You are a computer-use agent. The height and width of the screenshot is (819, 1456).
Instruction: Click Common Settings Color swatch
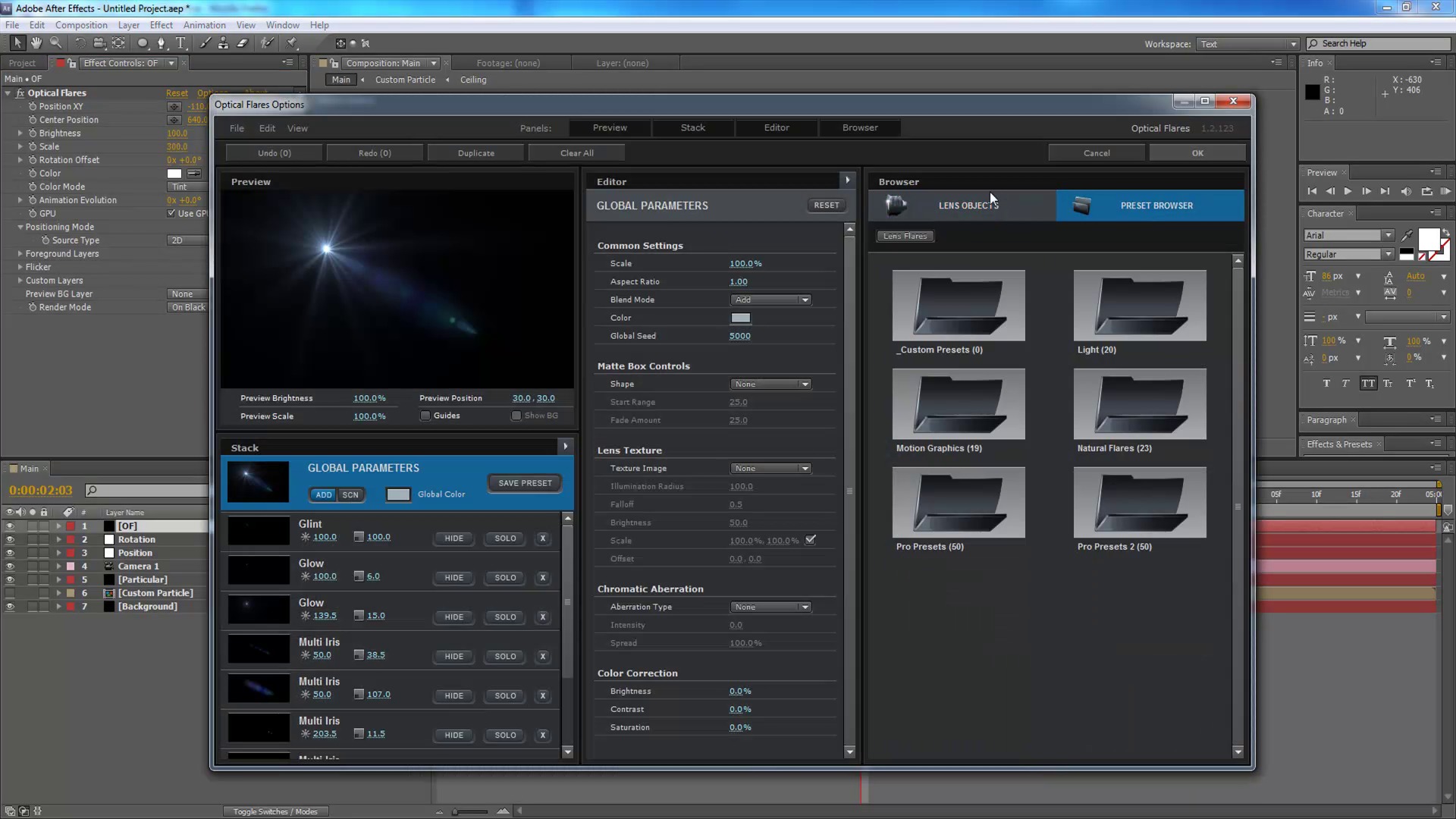coord(741,318)
